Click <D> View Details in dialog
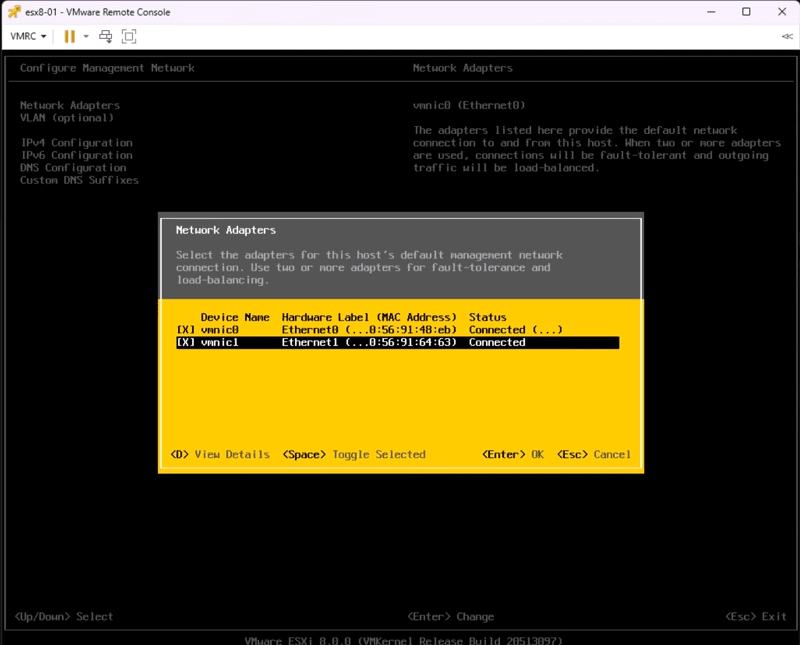The width and height of the screenshot is (800, 645). pos(220,454)
